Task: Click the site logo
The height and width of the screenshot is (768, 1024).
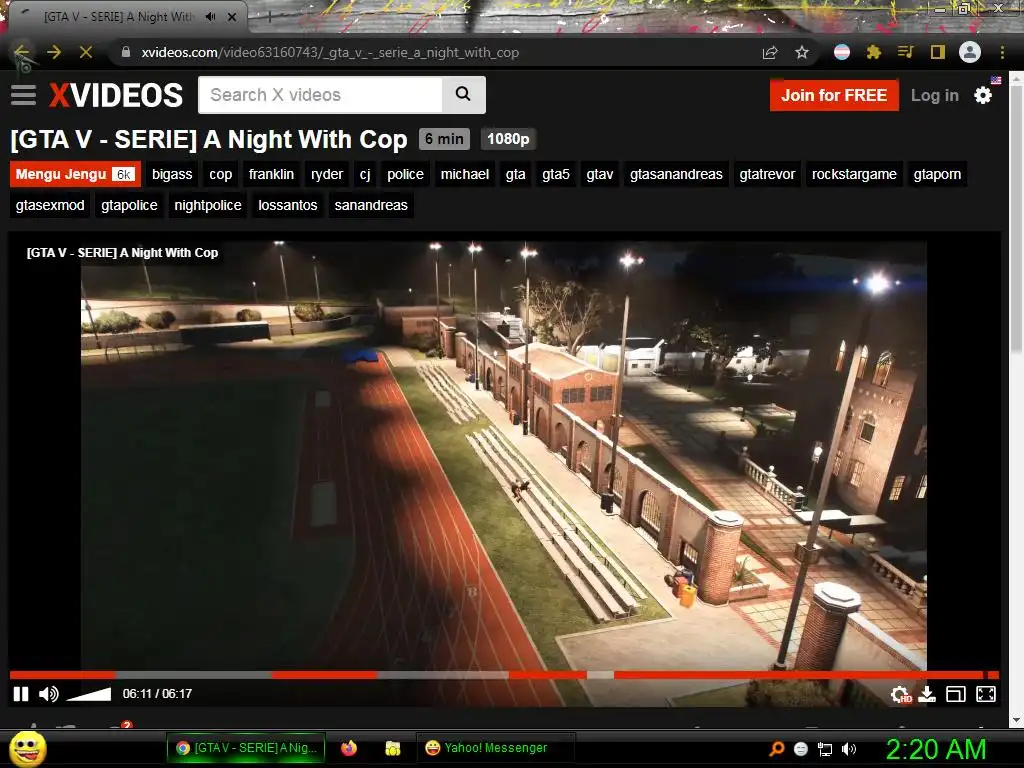Action: click(x=116, y=95)
